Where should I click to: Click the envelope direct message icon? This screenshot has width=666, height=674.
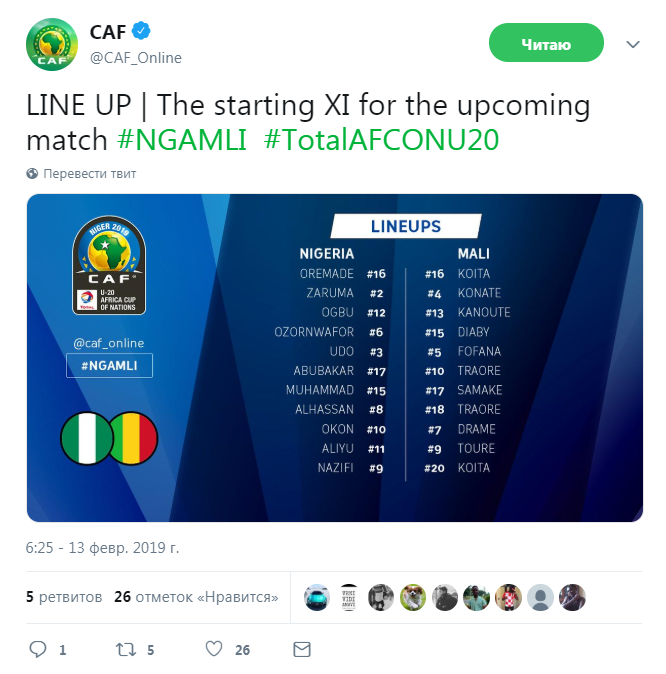click(x=302, y=649)
